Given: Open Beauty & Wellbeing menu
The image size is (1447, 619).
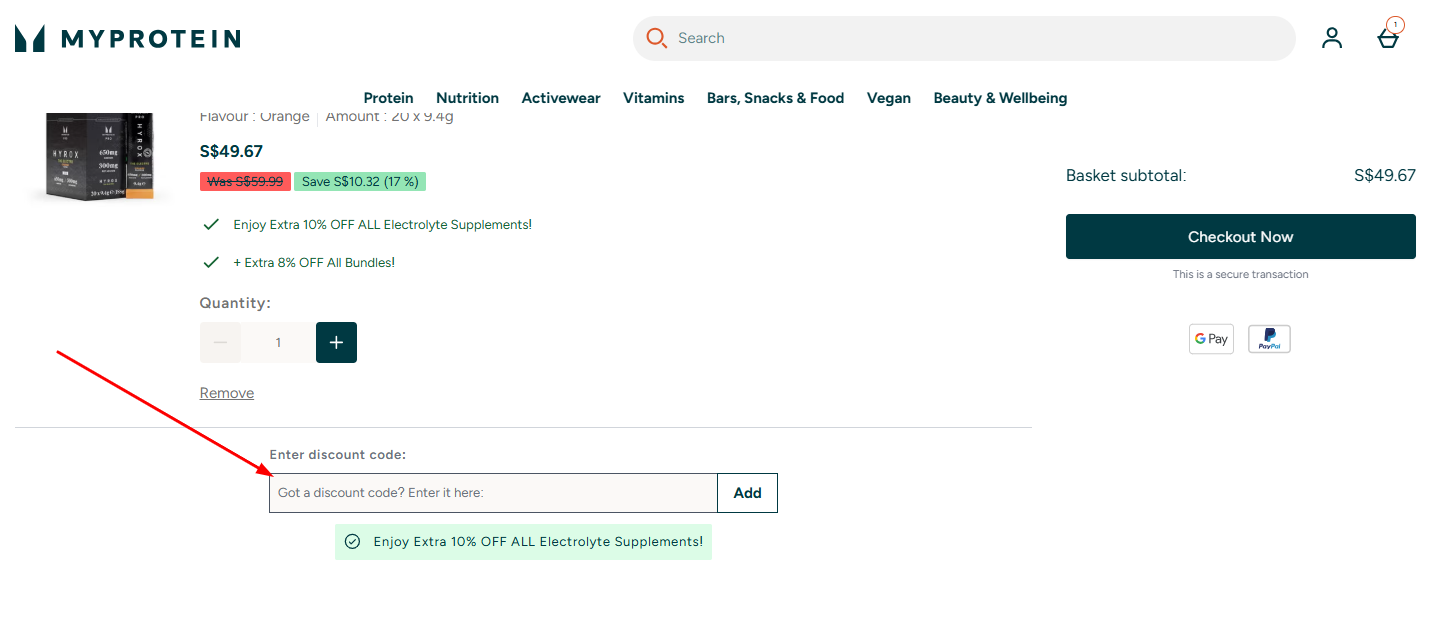Looking at the screenshot, I should pyautogui.click(x=1000, y=98).
